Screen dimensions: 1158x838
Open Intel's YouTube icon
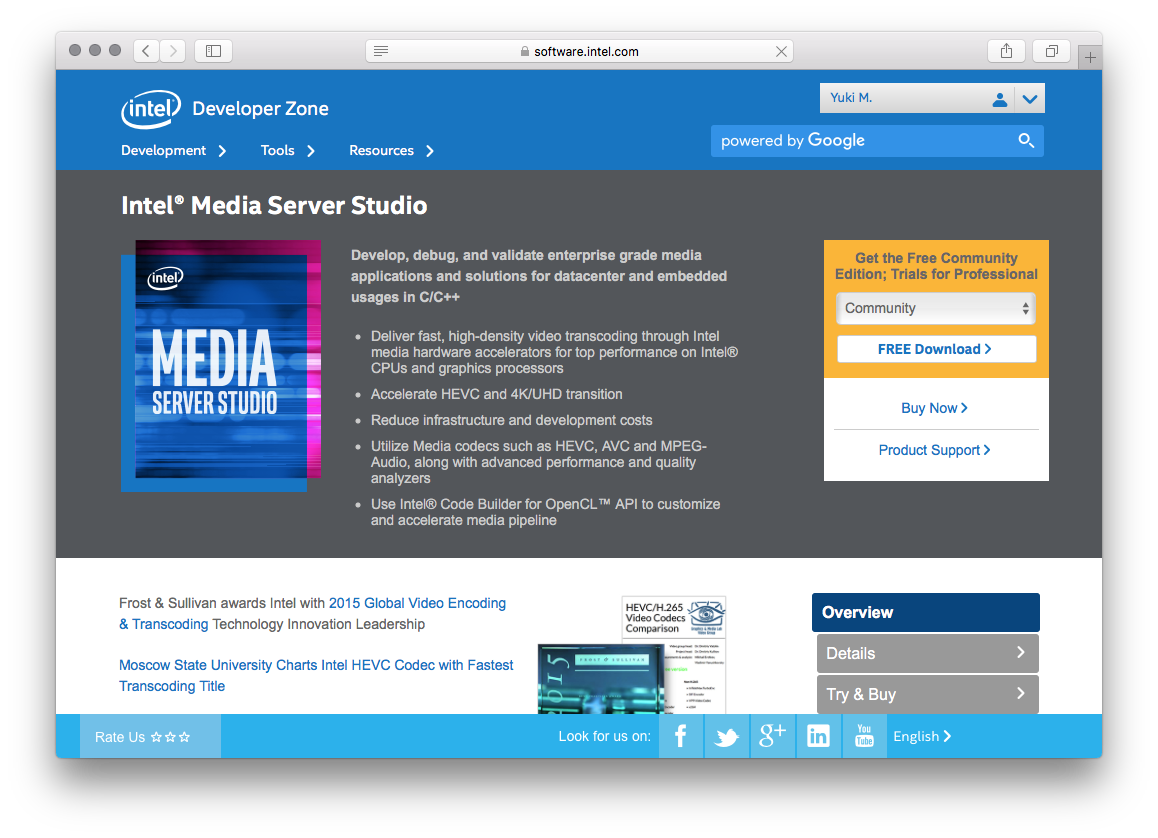pos(864,736)
